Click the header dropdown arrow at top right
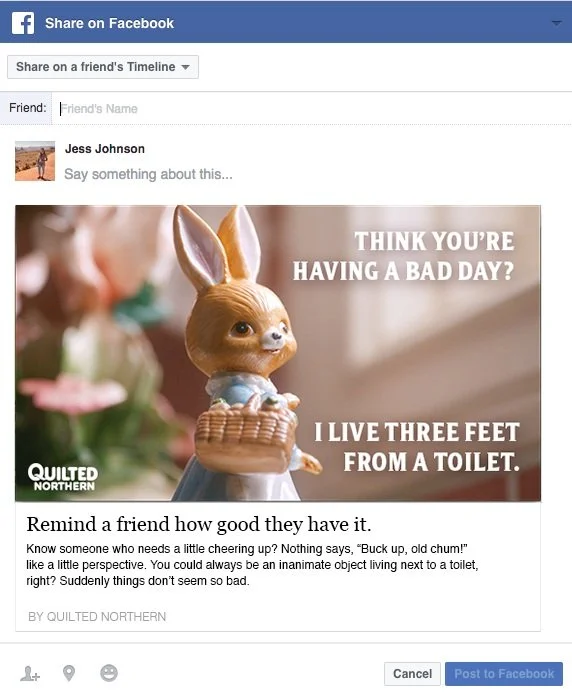572x698 pixels. tap(556, 23)
